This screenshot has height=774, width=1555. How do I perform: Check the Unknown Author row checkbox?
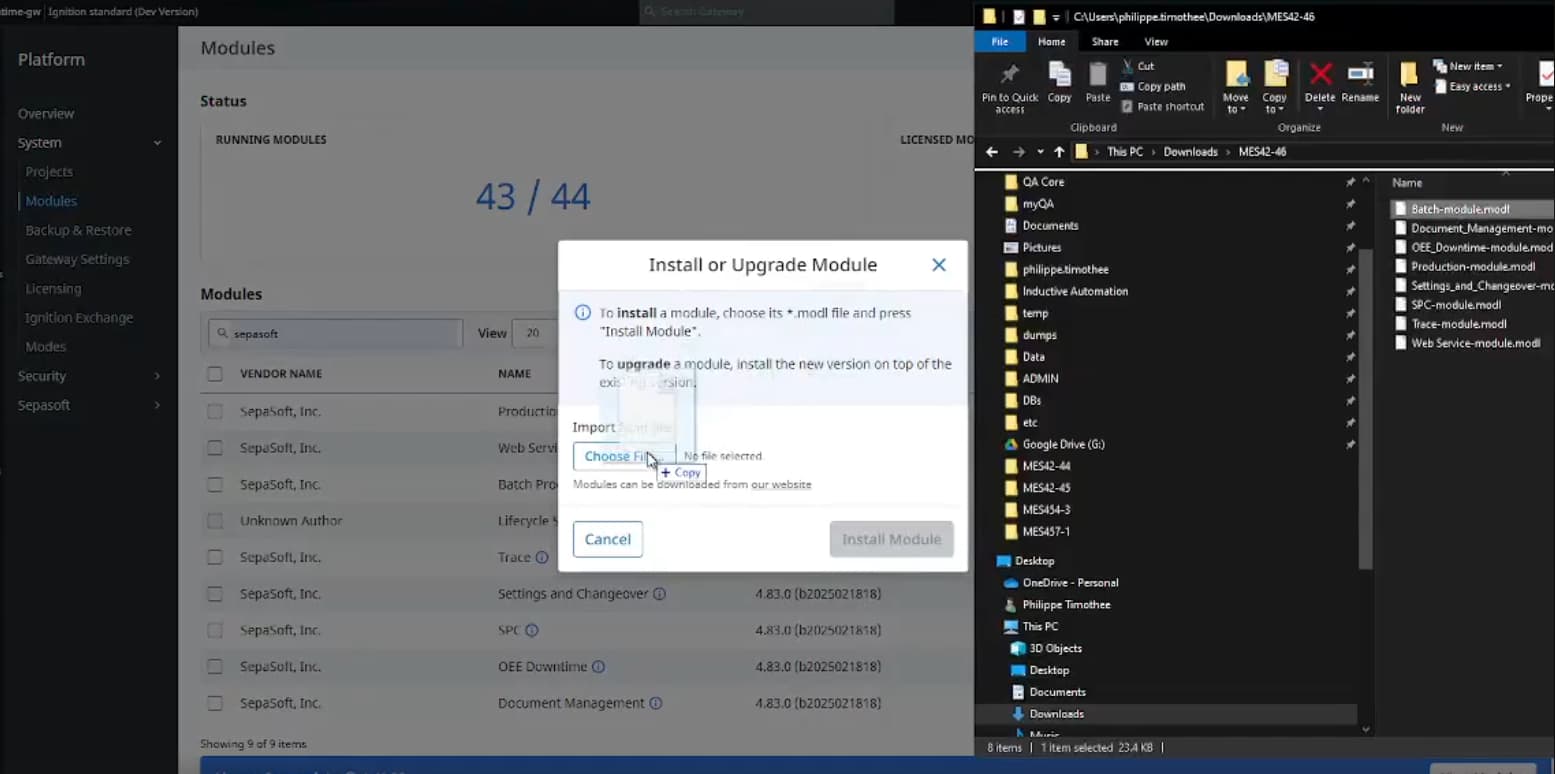click(x=215, y=521)
